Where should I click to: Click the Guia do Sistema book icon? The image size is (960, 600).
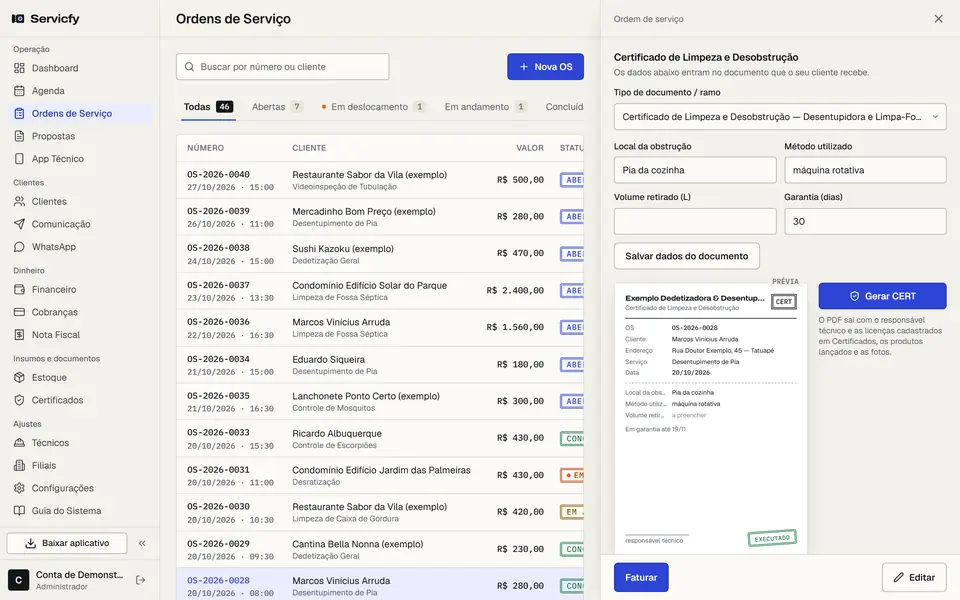(x=19, y=511)
